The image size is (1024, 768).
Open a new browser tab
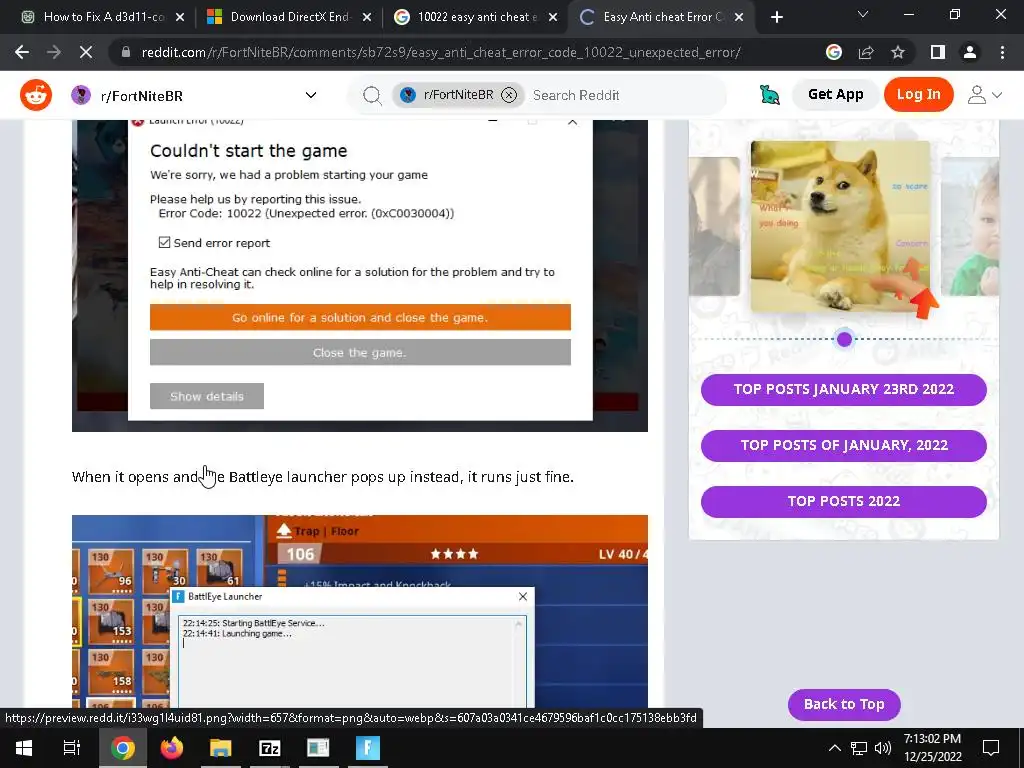pyautogui.click(x=776, y=17)
